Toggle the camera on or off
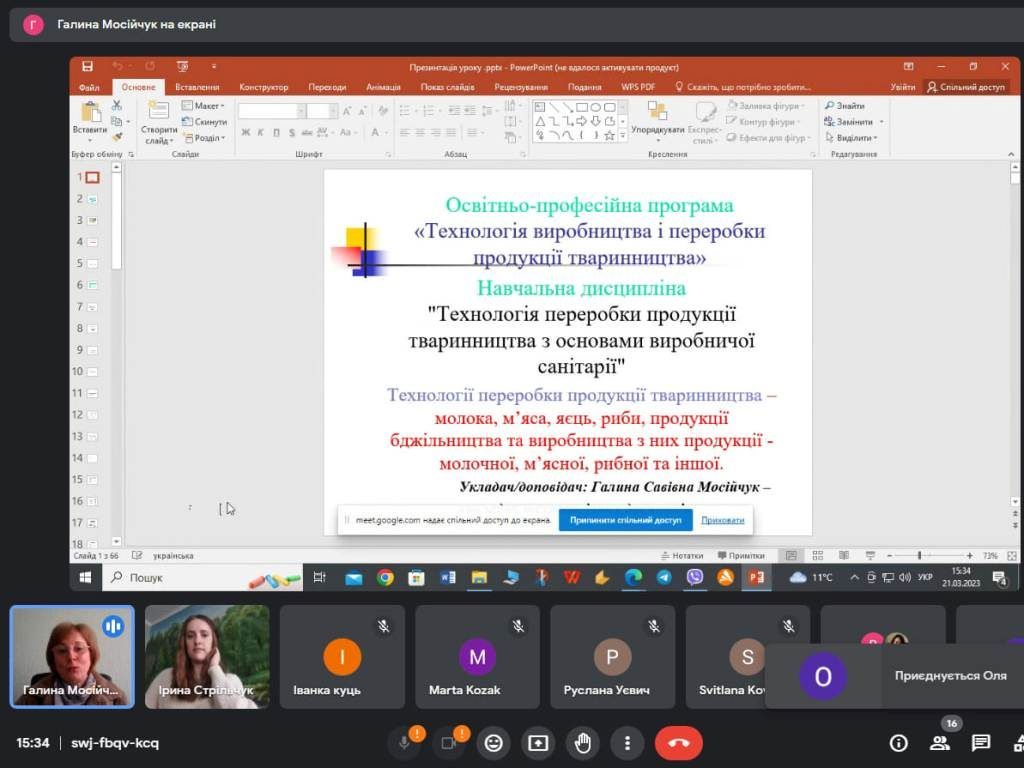The width and height of the screenshot is (1024, 768). click(x=448, y=743)
